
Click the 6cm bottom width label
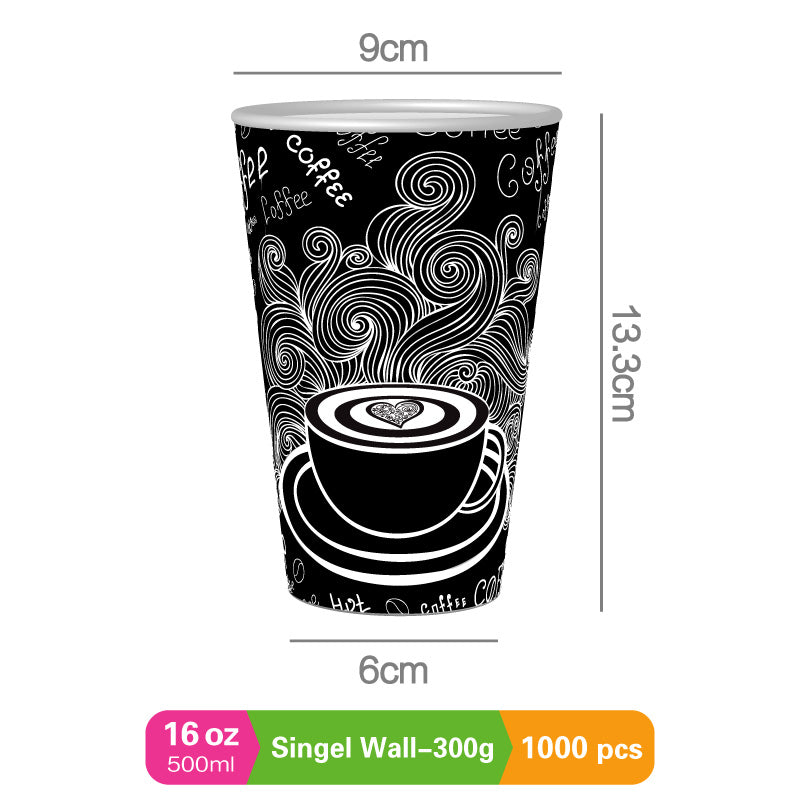pyautogui.click(x=393, y=670)
